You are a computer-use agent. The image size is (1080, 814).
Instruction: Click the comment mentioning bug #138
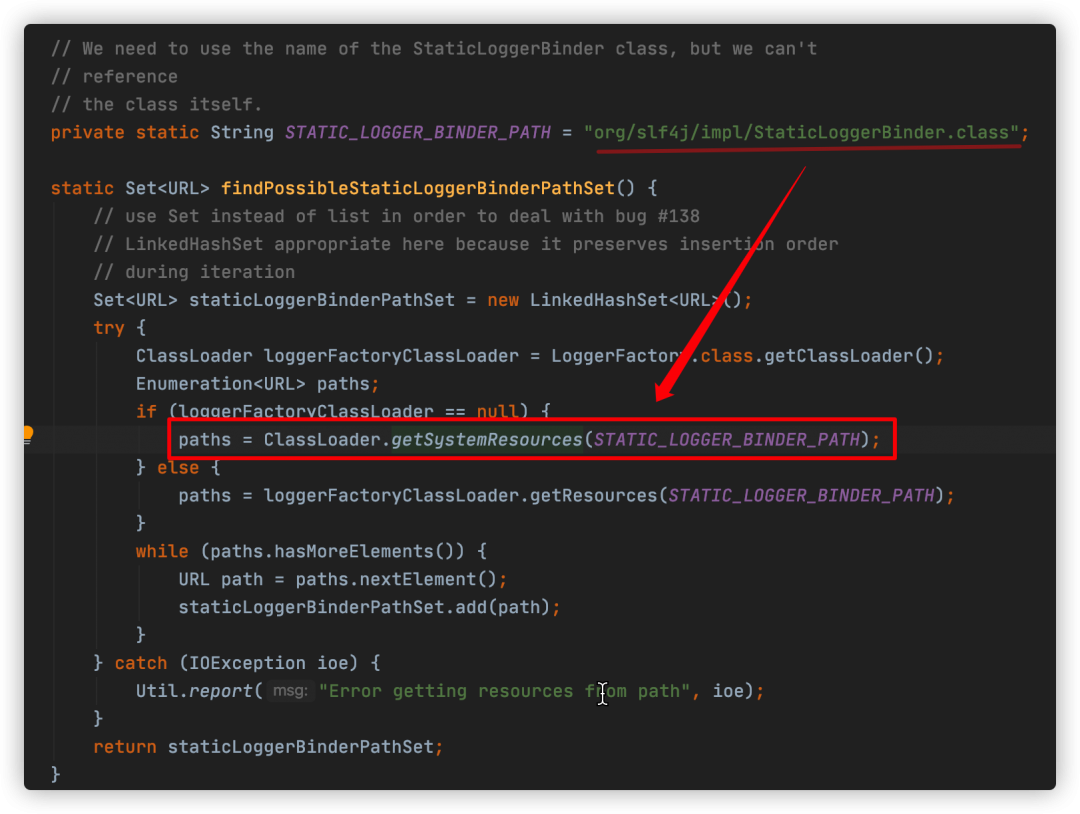coord(397,216)
